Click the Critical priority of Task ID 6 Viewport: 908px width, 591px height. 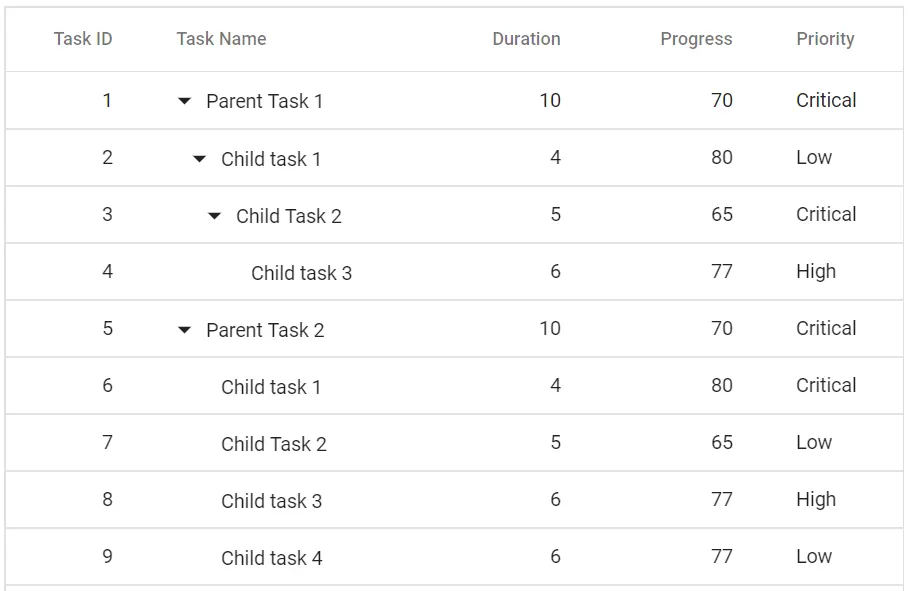pyautogui.click(x=827, y=386)
